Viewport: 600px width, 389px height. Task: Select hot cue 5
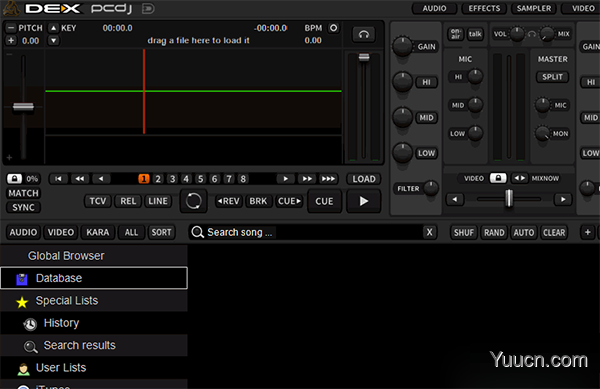200,179
